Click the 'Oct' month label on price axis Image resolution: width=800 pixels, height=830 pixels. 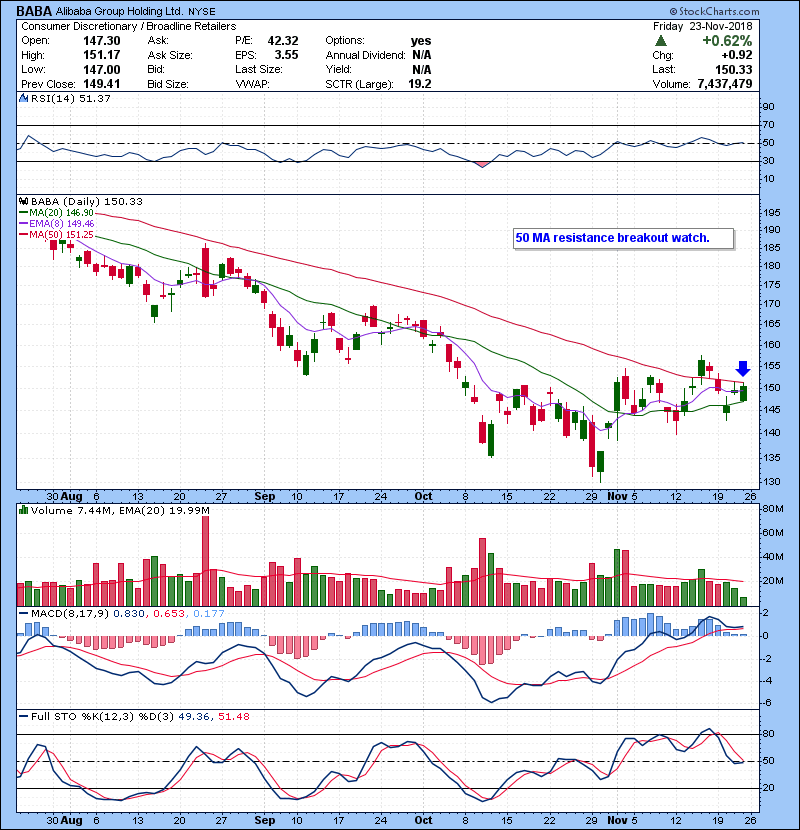tap(423, 496)
